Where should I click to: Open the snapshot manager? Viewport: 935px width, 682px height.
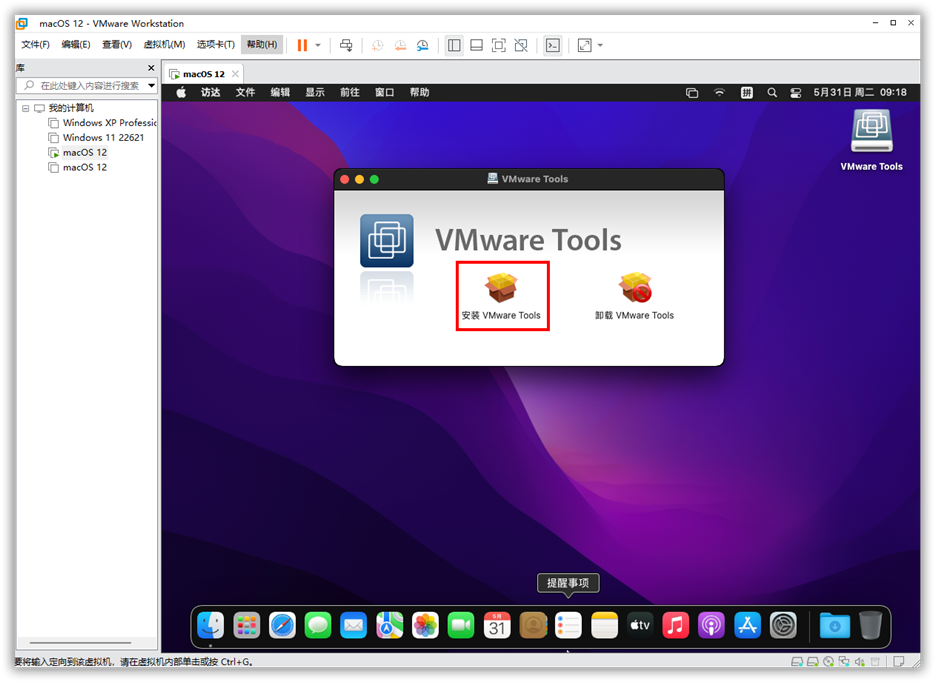coord(423,45)
